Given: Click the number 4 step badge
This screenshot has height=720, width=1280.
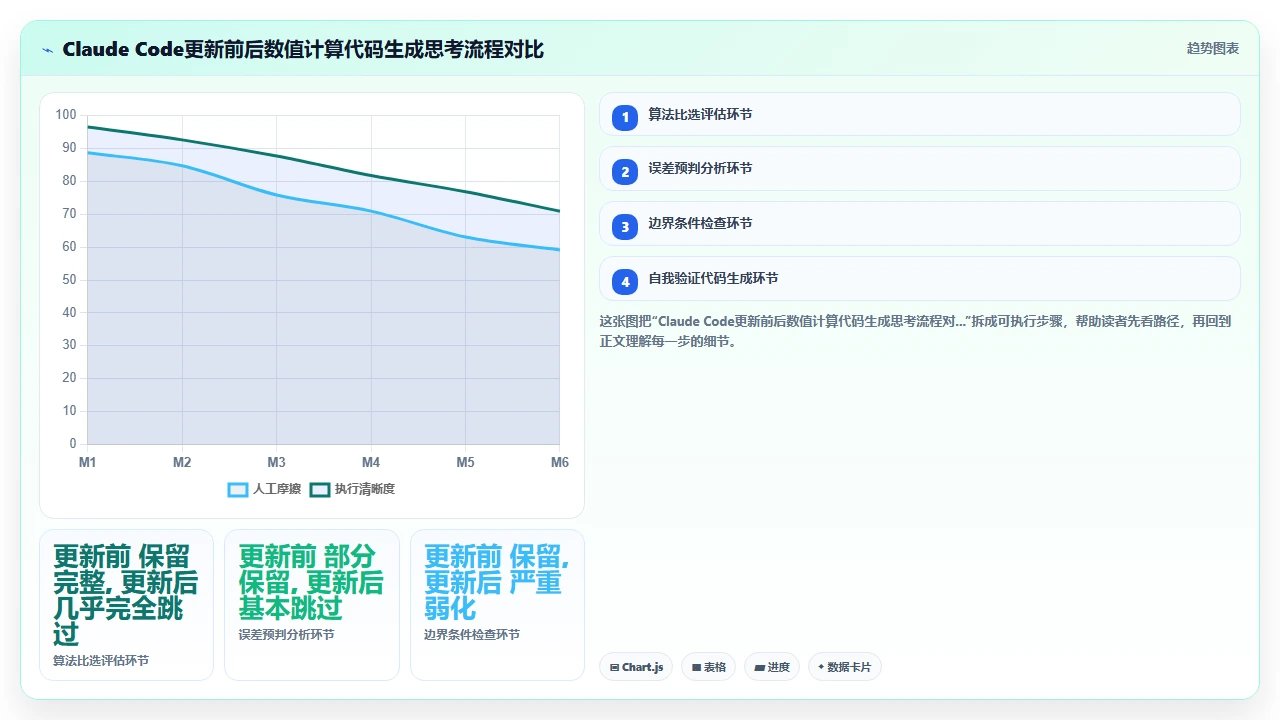Looking at the screenshot, I should tap(625, 282).
